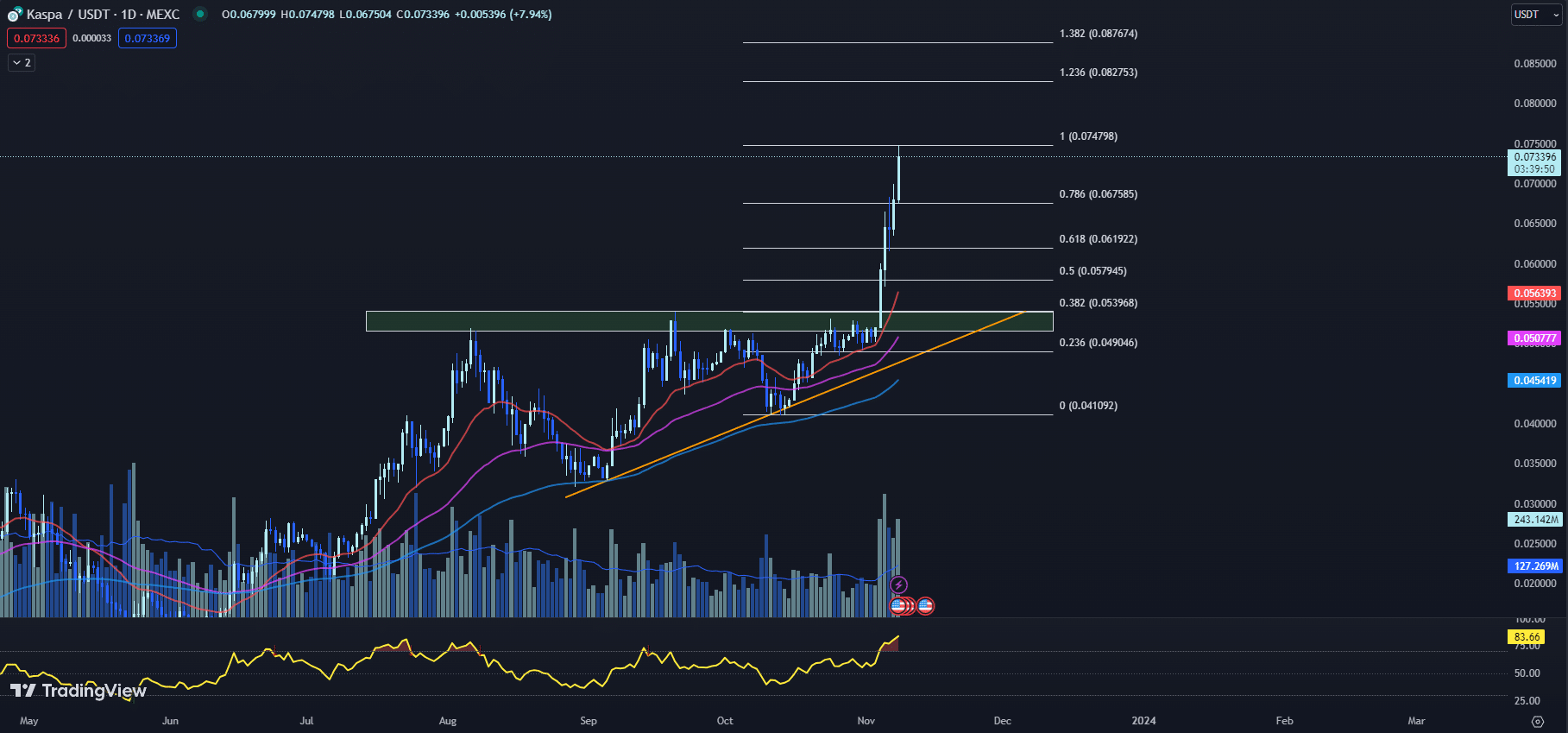Open the purple lightning bolt event marker
1568x733 pixels.
tap(898, 585)
